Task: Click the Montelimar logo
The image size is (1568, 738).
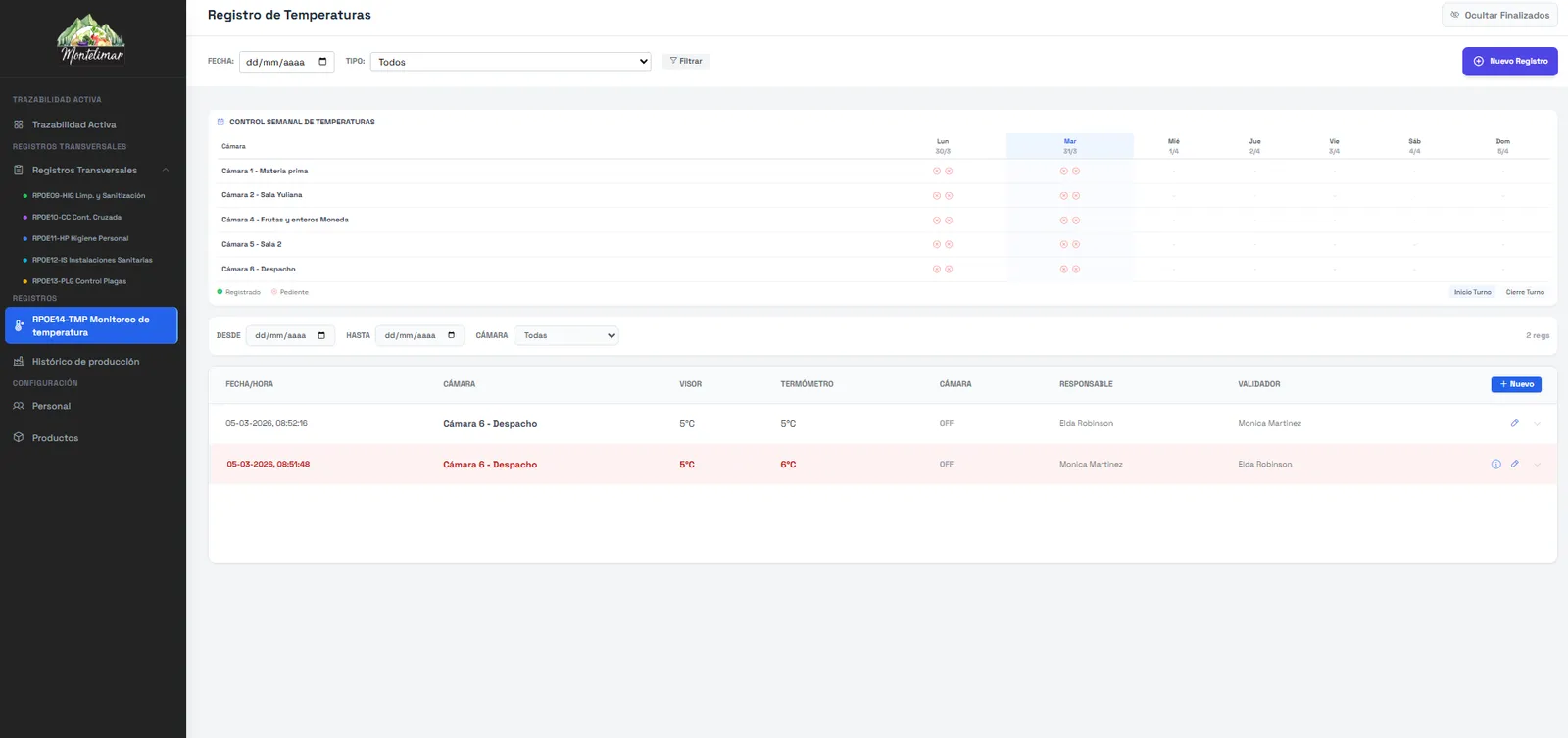Action: [92, 40]
